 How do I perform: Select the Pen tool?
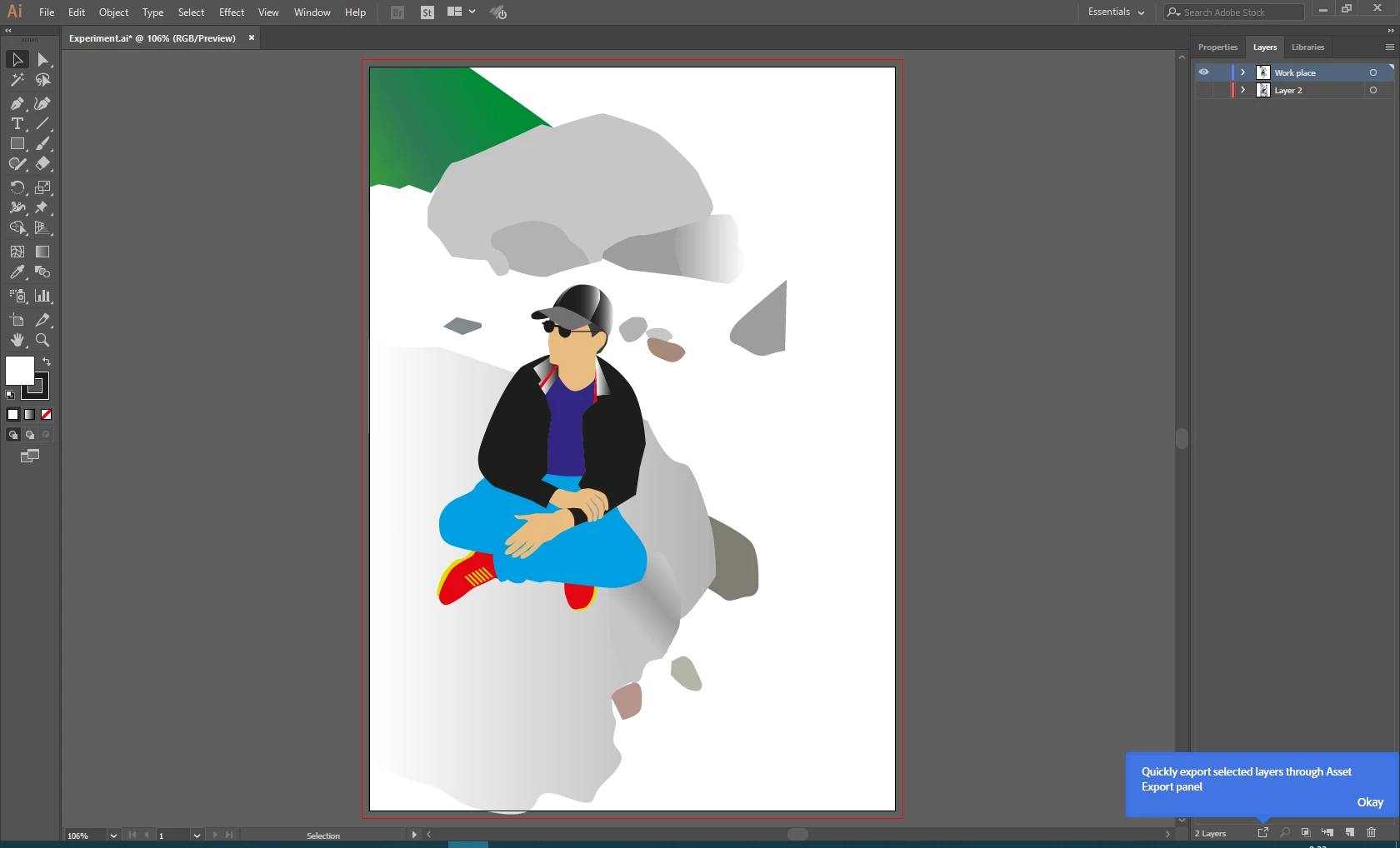pos(17,103)
